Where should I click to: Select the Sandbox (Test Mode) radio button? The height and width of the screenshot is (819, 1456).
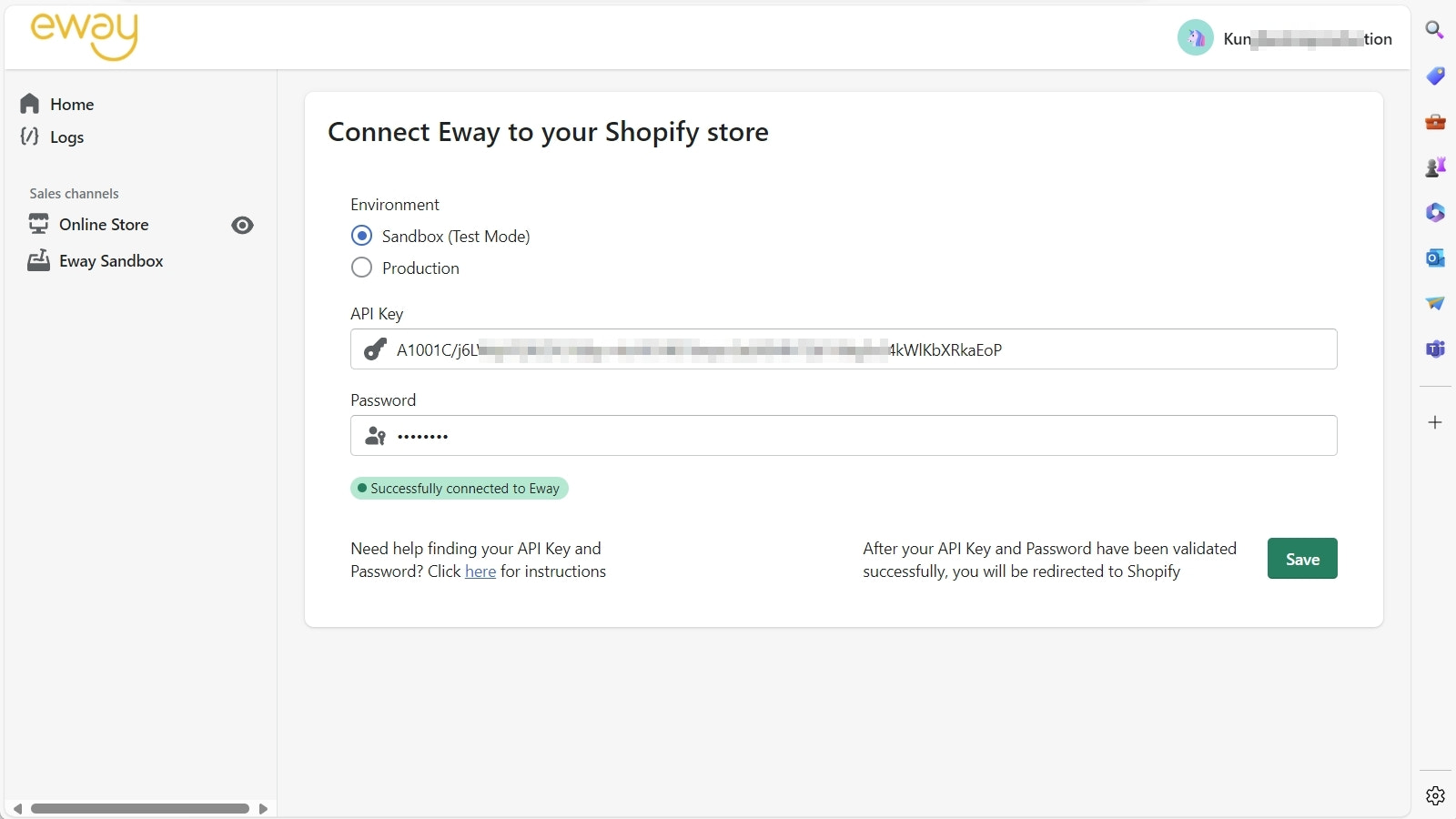click(361, 236)
